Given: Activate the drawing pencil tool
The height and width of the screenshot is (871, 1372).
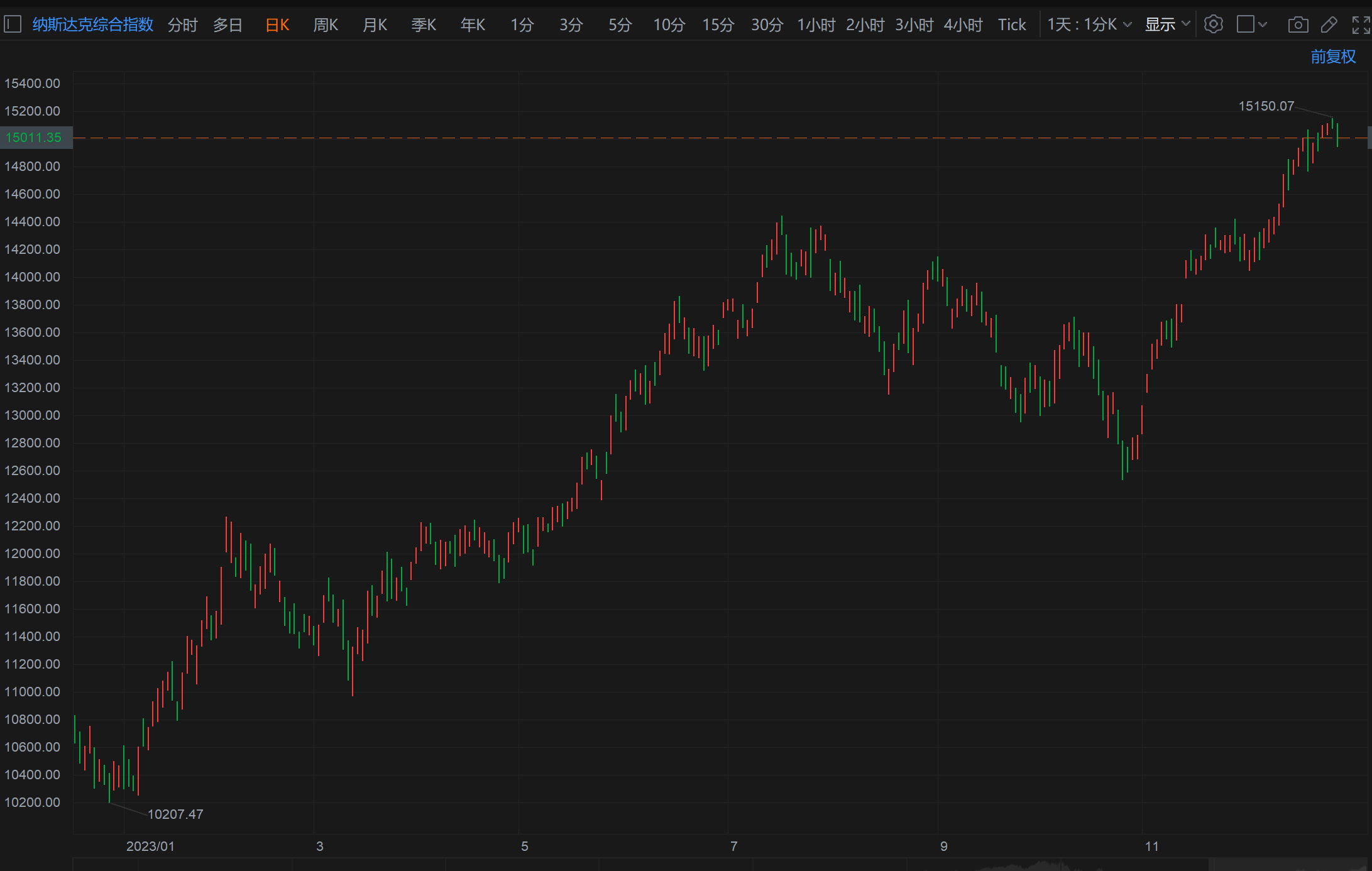Looking at the screenshot, I should coord(1329,25).
